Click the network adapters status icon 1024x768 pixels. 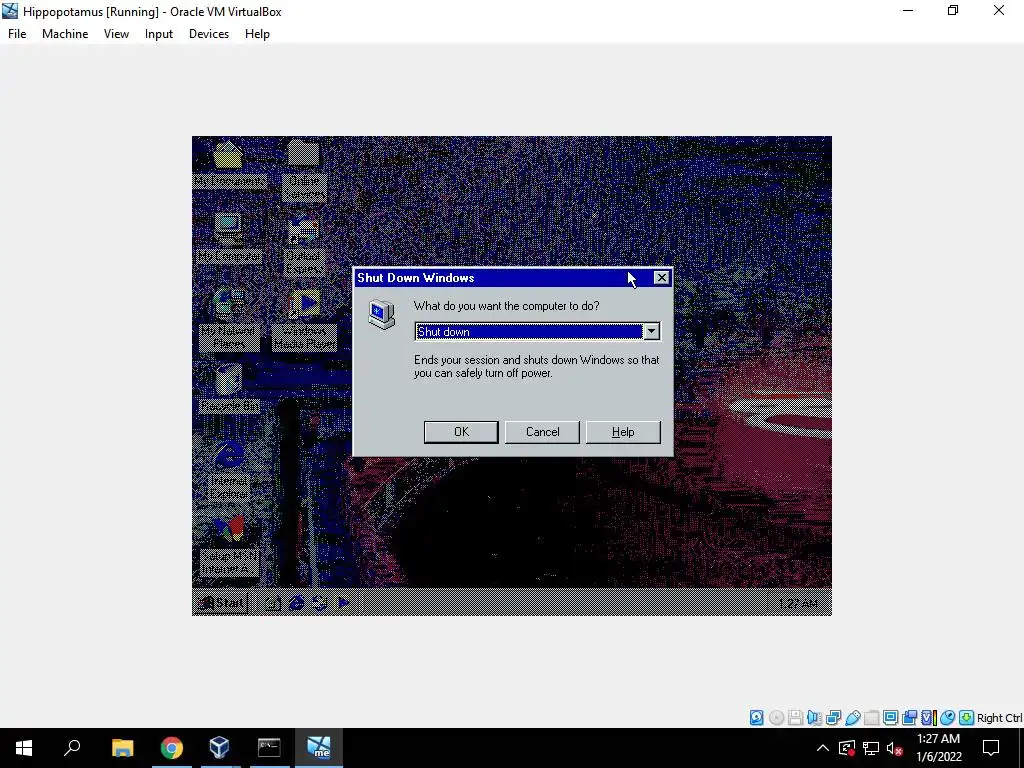click(x=833, y=718)
